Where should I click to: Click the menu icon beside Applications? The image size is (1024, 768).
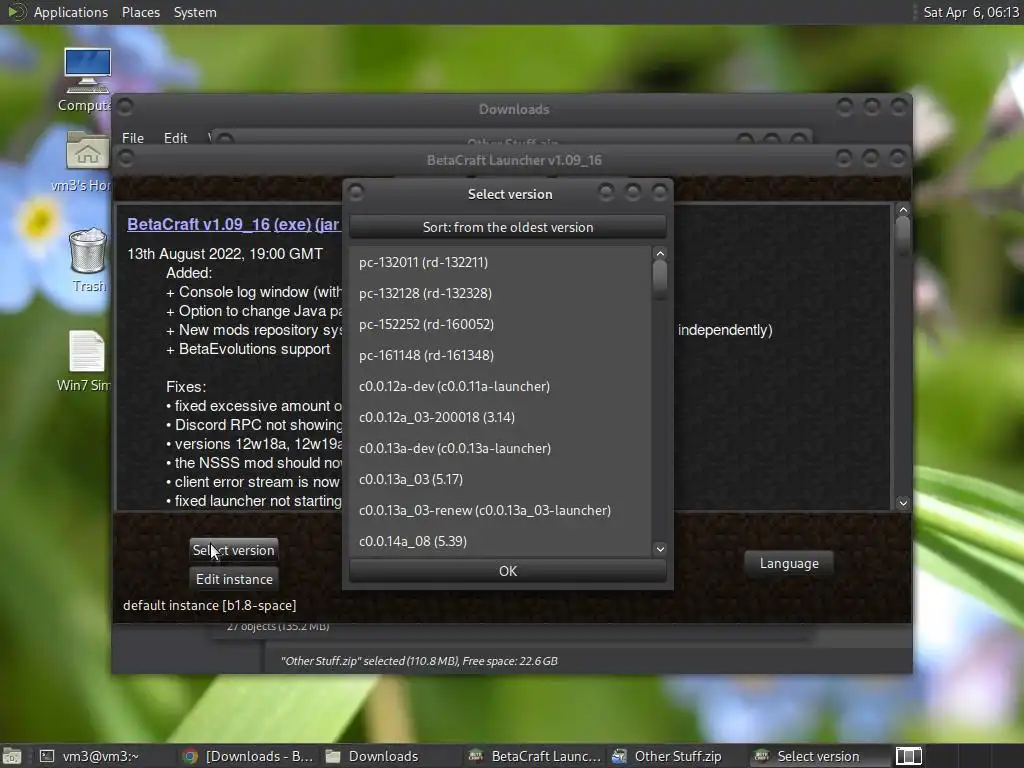tap(16, 12)
